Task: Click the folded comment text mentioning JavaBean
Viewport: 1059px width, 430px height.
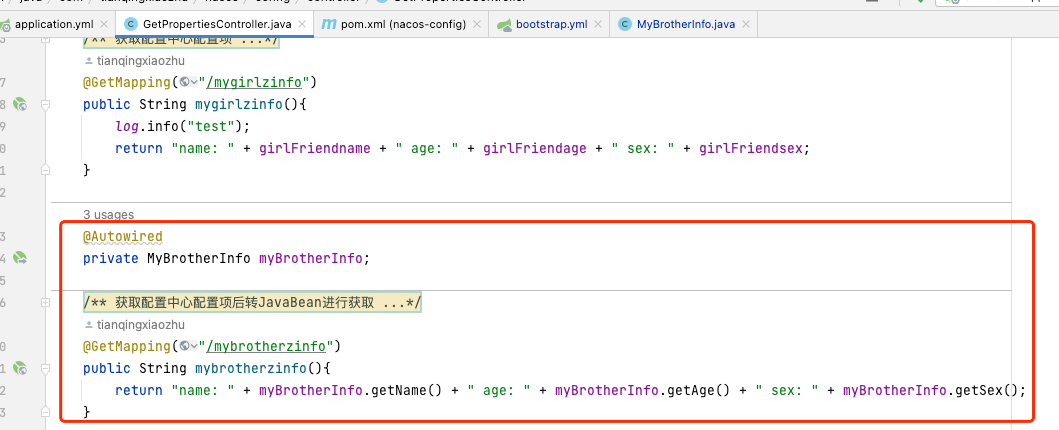Action: 252,303
